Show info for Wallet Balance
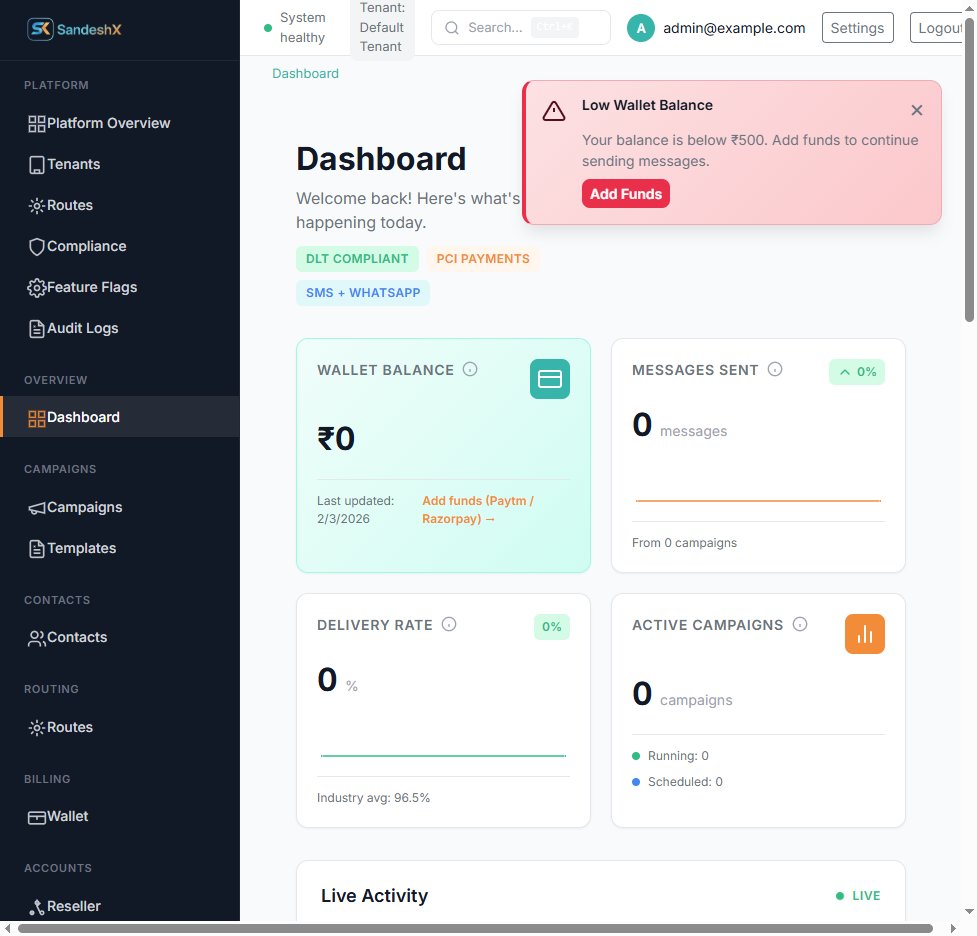The width and height of the screenshot is (977, 936). tap(470, 370)
